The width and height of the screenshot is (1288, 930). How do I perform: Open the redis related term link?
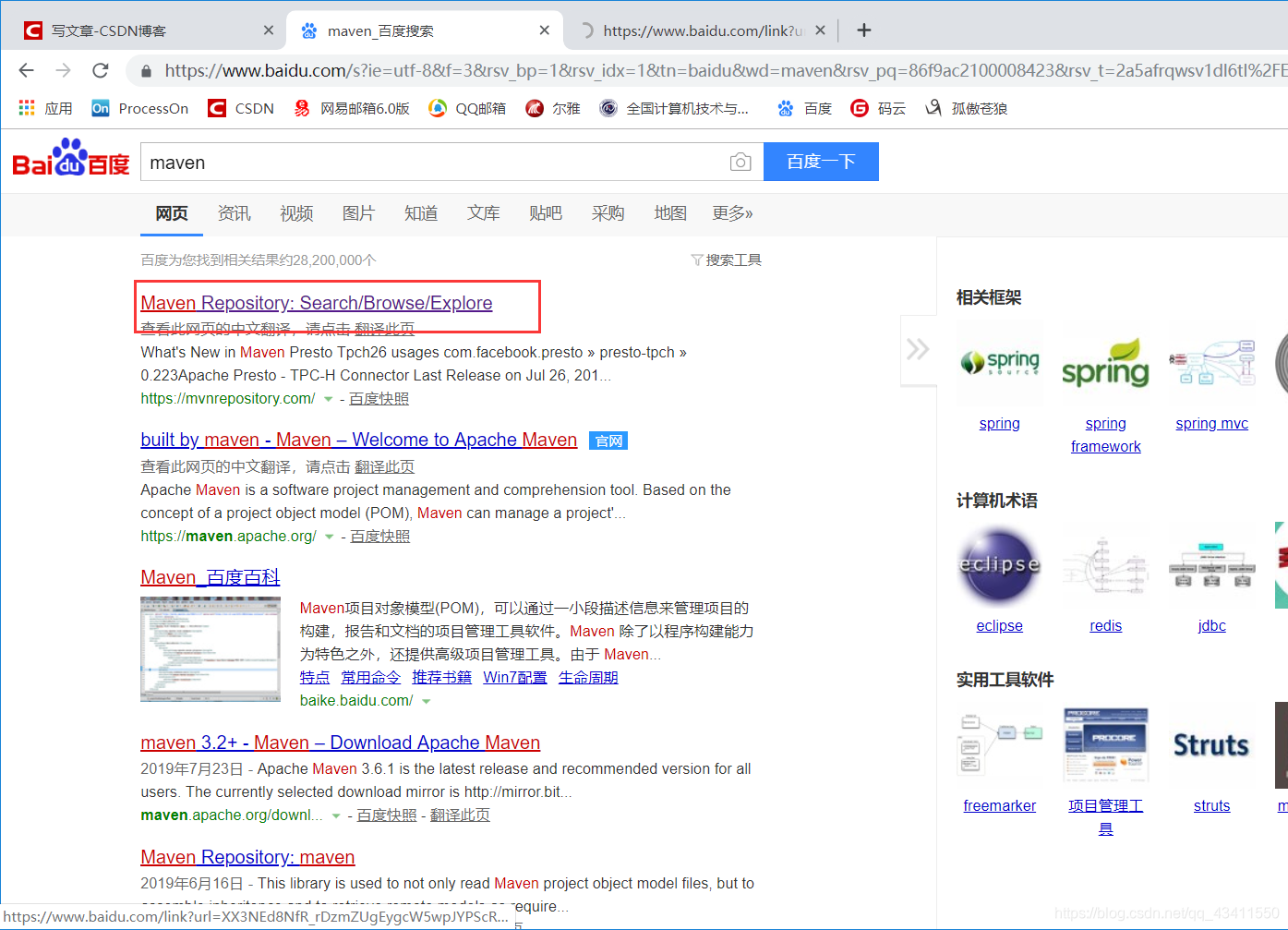1105,626
